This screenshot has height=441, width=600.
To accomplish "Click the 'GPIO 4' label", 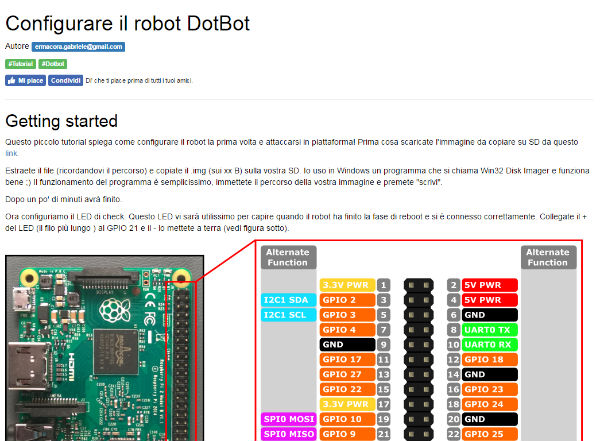I will 347,330.
